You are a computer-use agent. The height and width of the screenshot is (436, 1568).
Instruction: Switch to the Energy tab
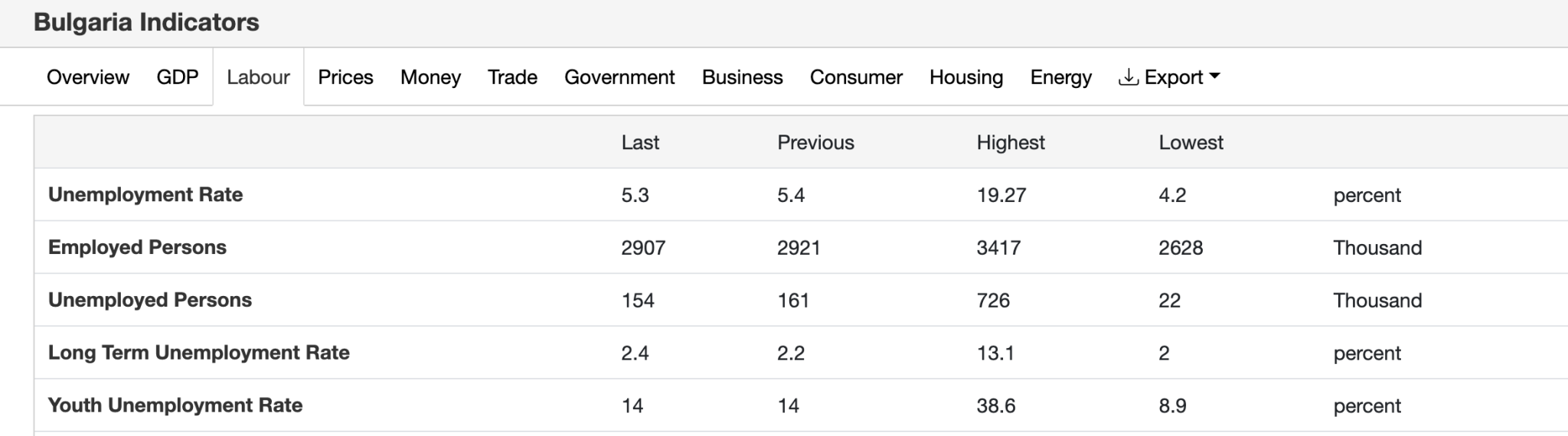pyautogui.click(x=1060, y=77)
